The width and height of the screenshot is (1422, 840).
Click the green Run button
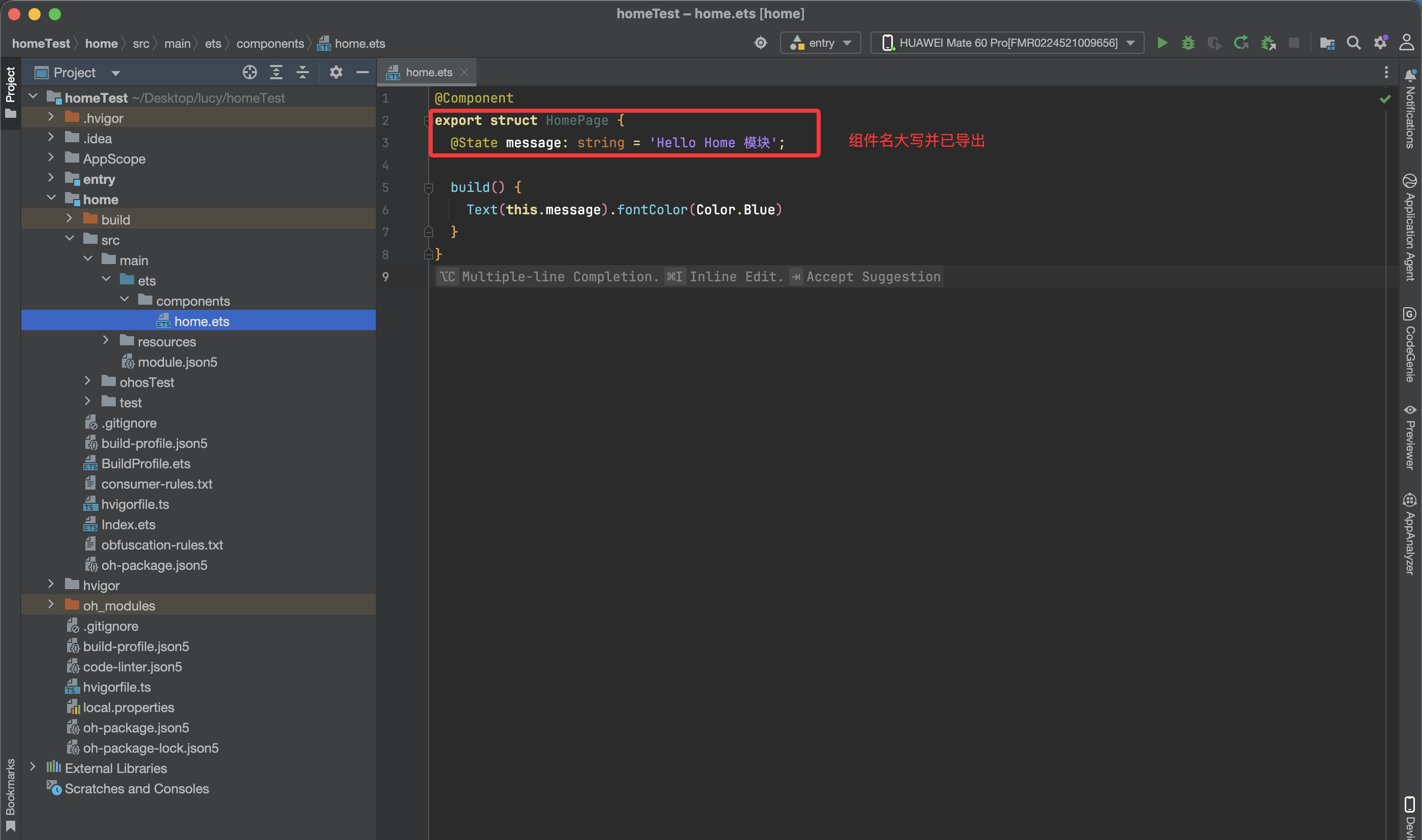[x=1161, y=43]
